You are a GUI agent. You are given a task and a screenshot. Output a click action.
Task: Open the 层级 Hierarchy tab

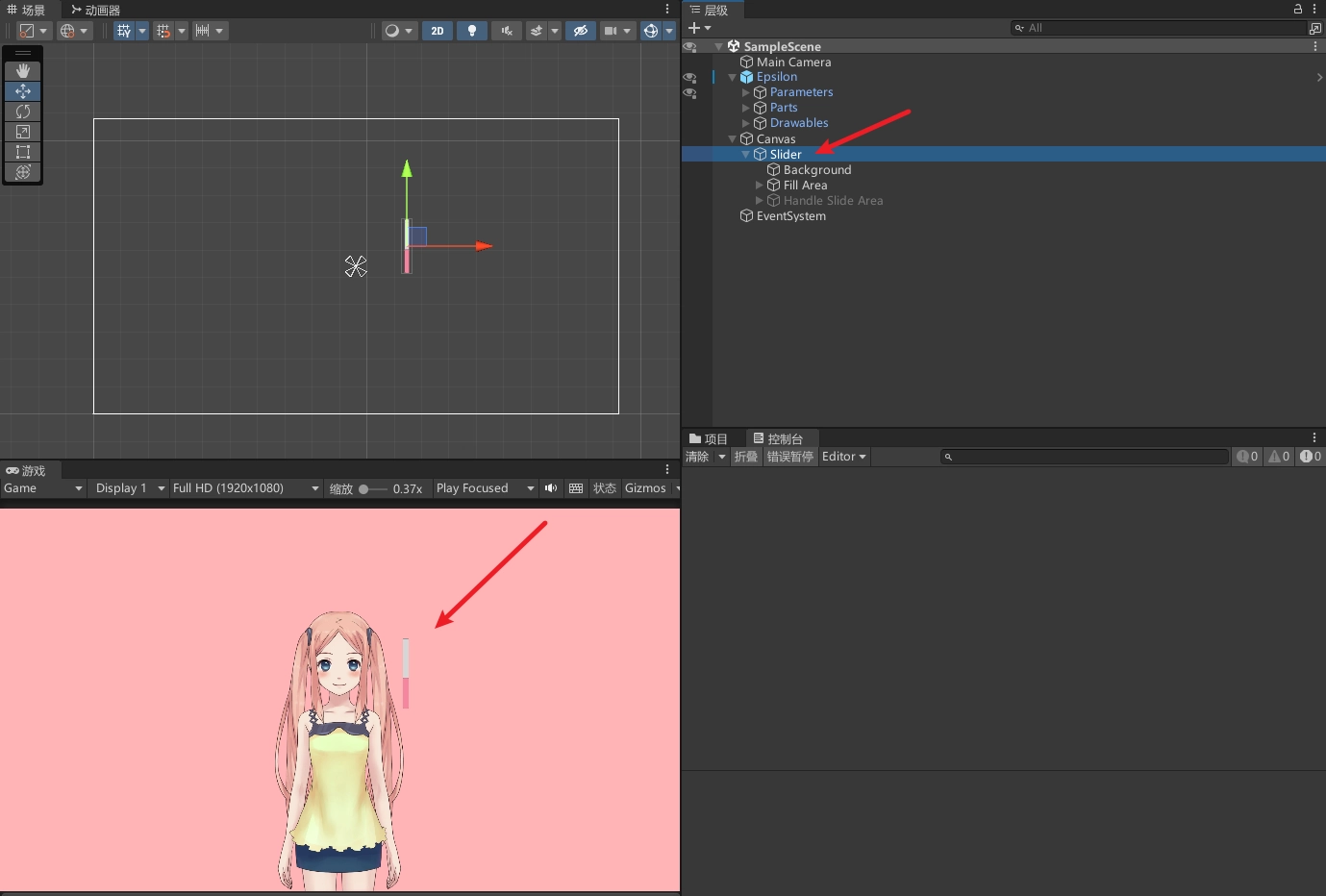[710, 10]
